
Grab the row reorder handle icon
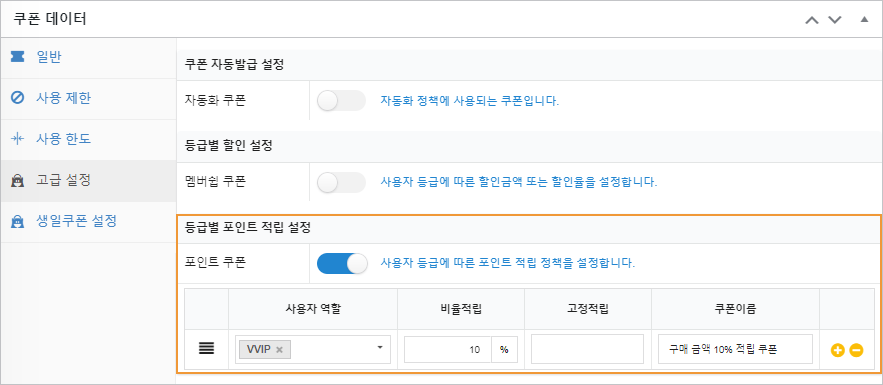click(x=206, y=349)
